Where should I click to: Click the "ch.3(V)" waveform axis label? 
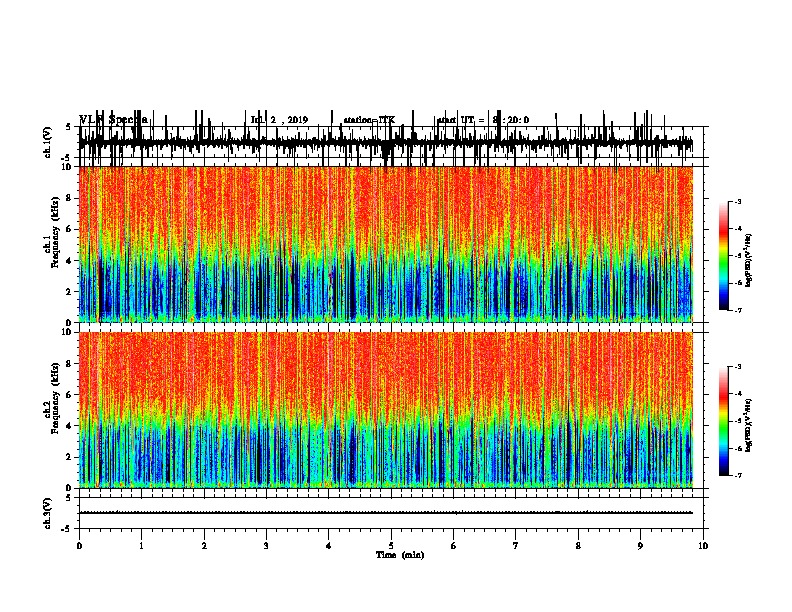tap(48, 514)
